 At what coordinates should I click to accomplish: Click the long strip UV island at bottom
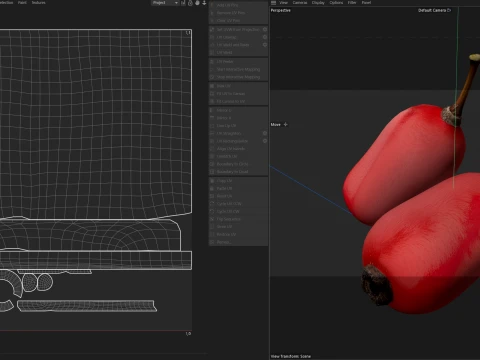[x=87, y=306]
